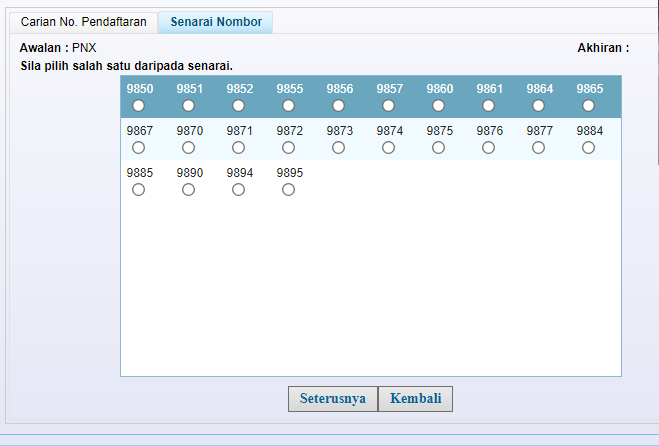Tick the radio under 9871
Image resolution: width=659 pixels, height=446 pixels.
coord(238,148)
